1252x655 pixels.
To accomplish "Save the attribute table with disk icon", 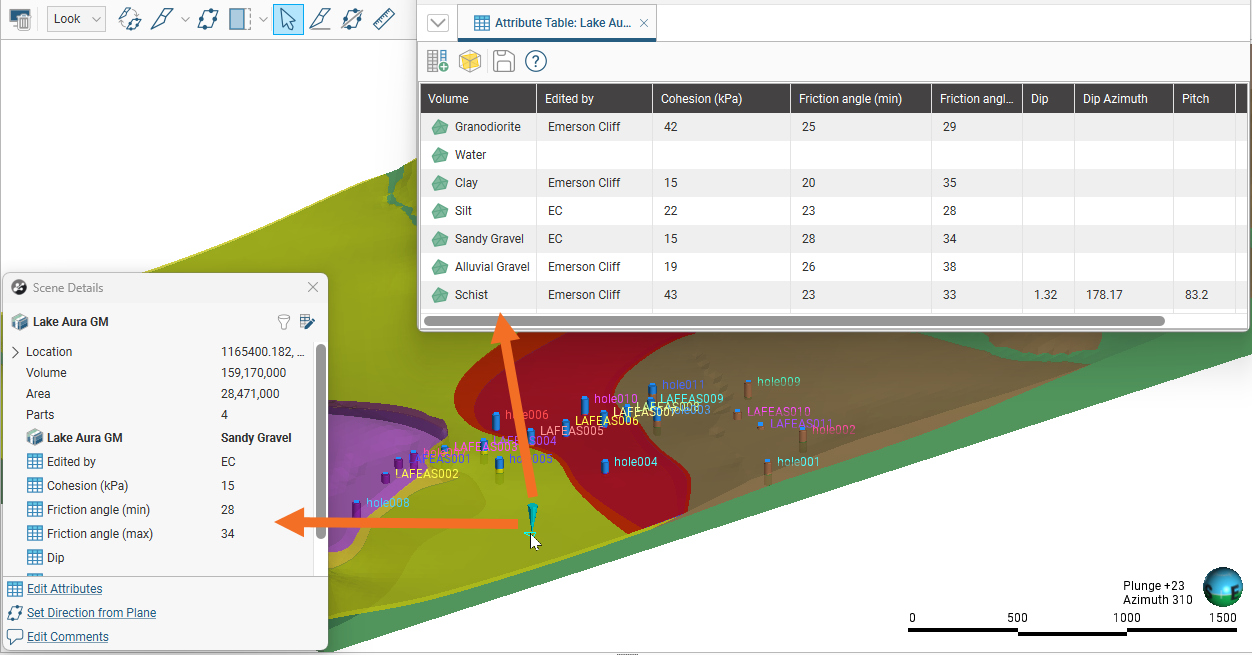I will [503, 61].
